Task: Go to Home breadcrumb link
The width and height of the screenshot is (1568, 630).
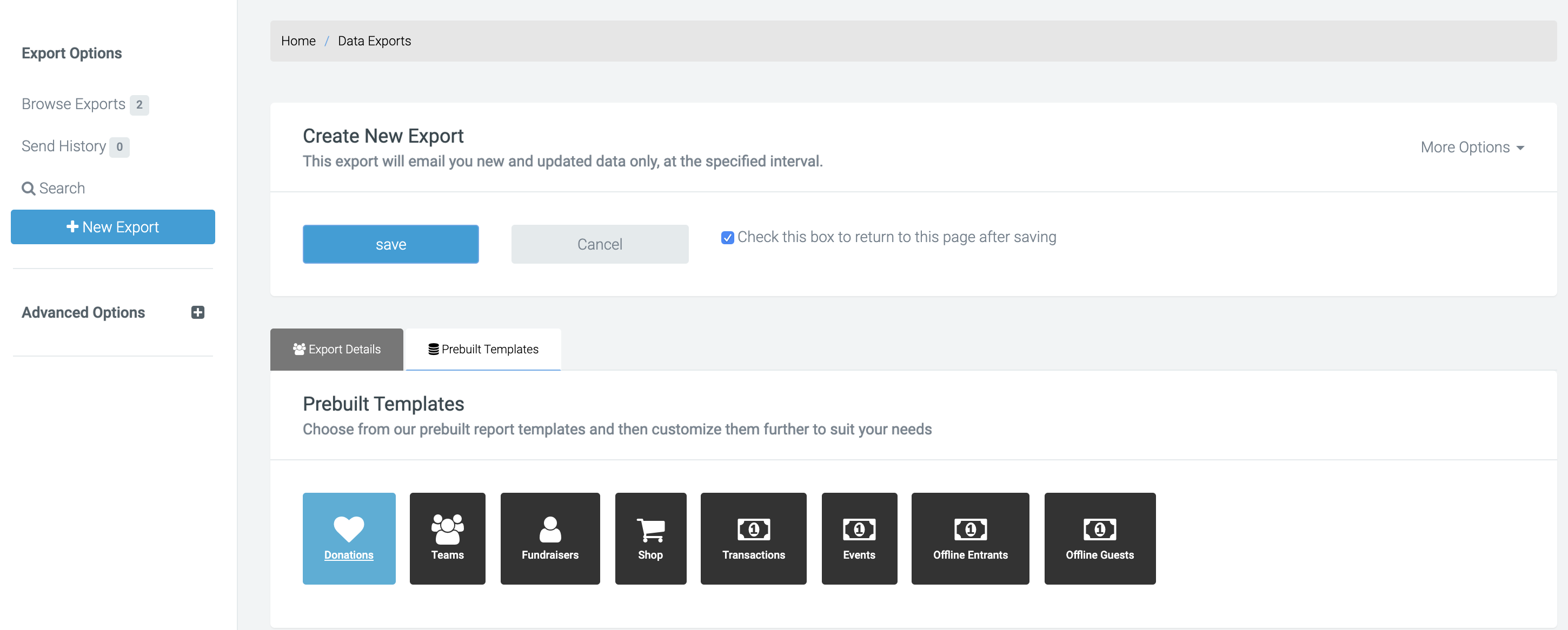Action: pyautogui.click(x=298, y=41)
